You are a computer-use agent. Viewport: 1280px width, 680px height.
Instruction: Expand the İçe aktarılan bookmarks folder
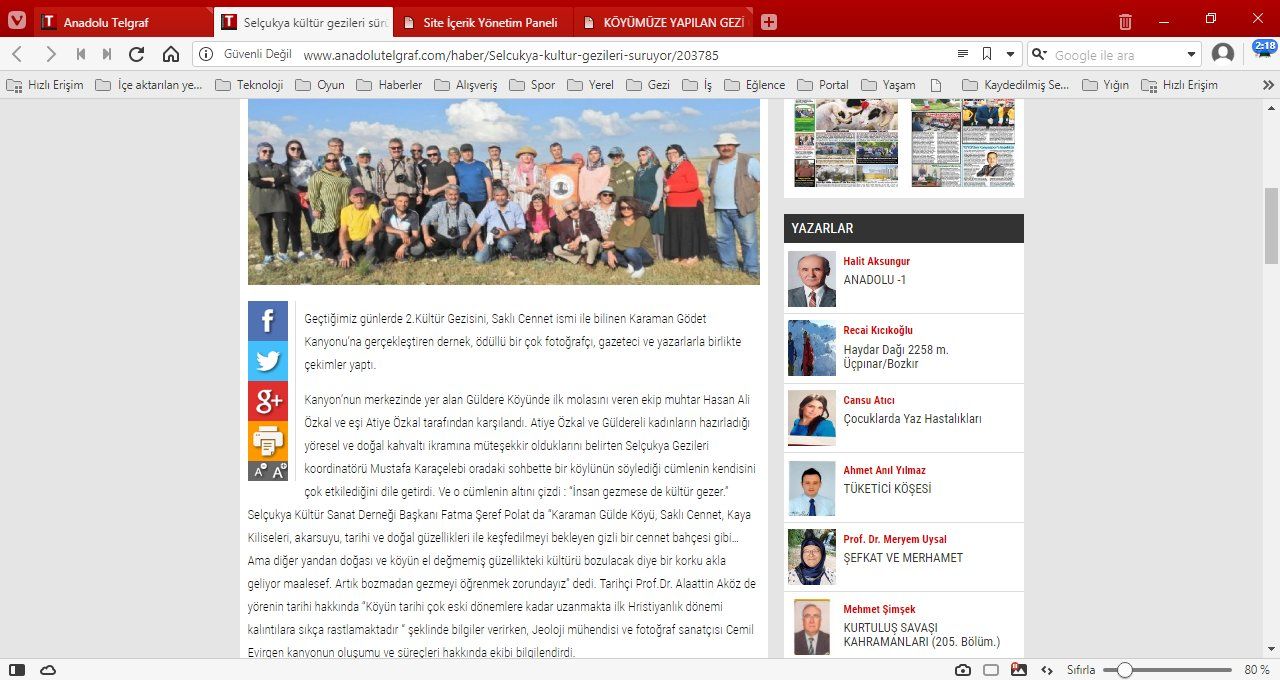[149, 85]
